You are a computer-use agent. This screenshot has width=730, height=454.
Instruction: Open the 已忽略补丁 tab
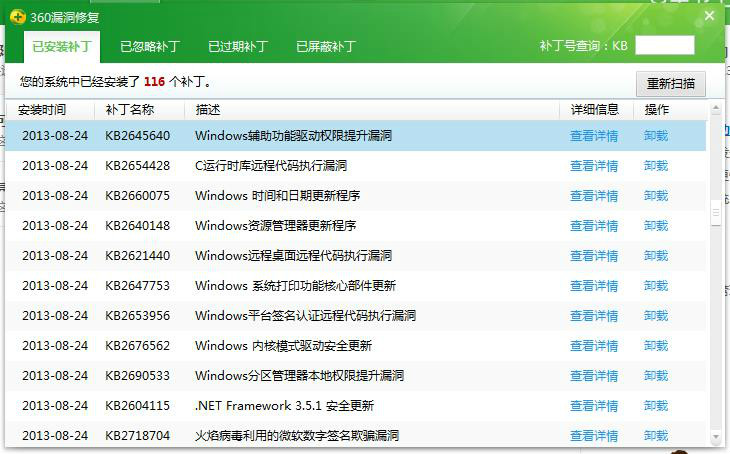150,47
